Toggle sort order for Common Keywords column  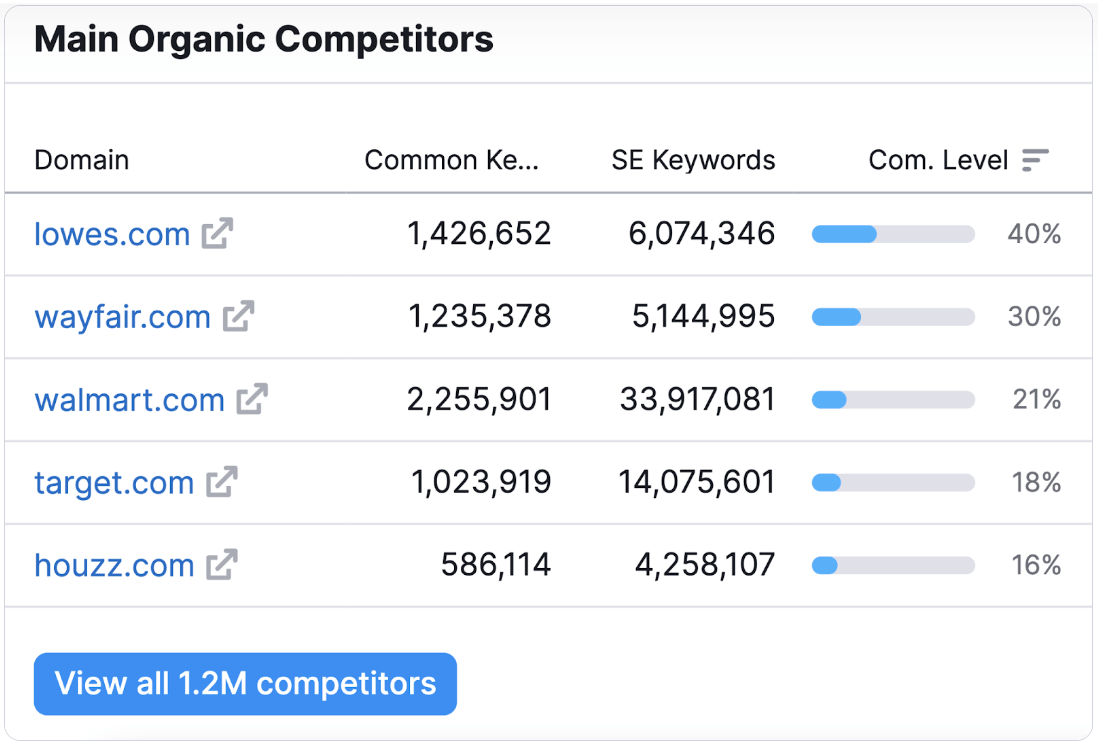[455, 160]
